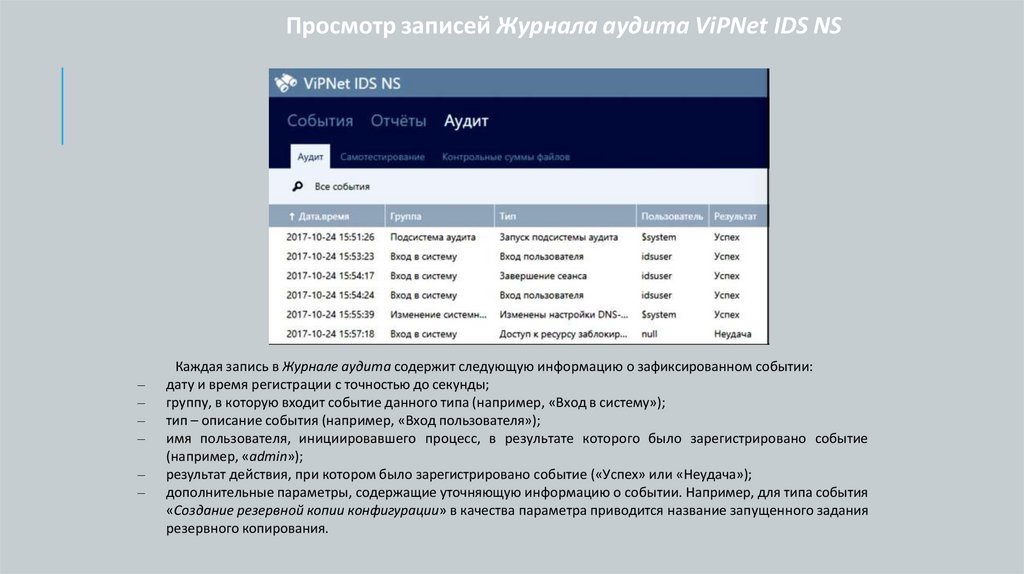The width and height of the screenshot is (1024, 574).
Task: Click $system user in the 15:51:26 row
Action: [x=658, y=237]
